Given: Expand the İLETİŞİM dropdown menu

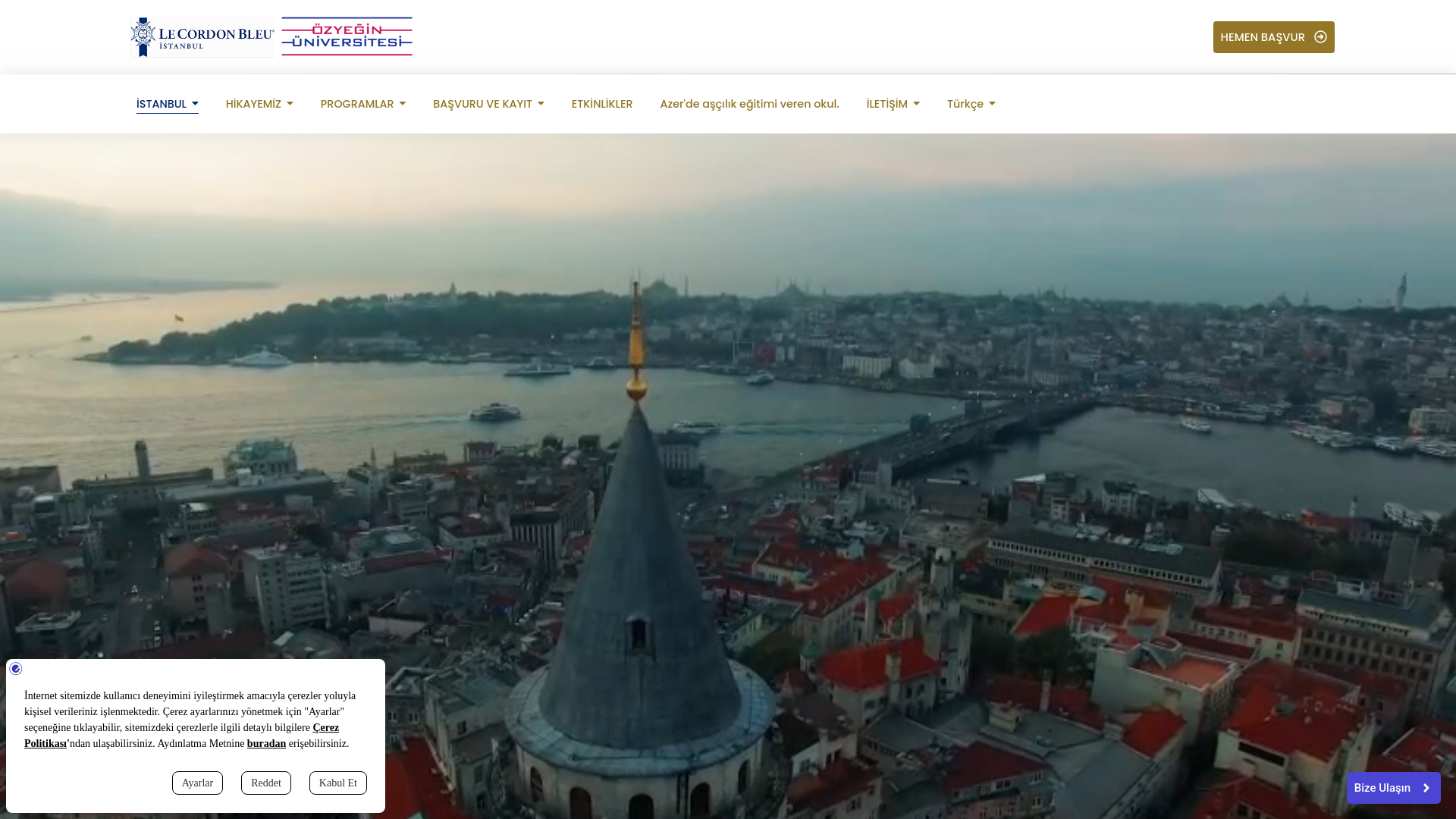Looking at the screenshot, I should click(x=893, y=104).
